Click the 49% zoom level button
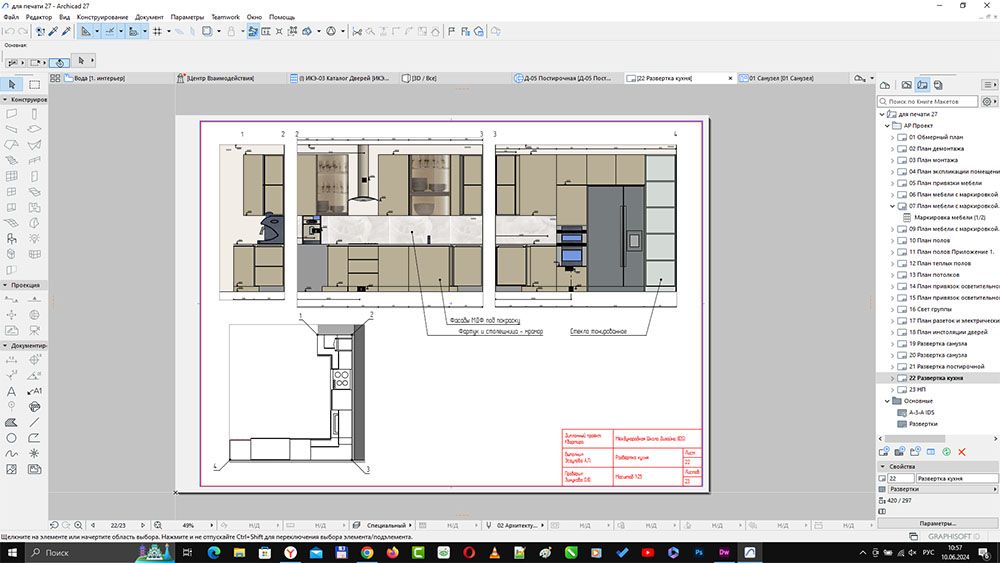Viewport: 1000px width, 563px height. (x=188, y=524)
